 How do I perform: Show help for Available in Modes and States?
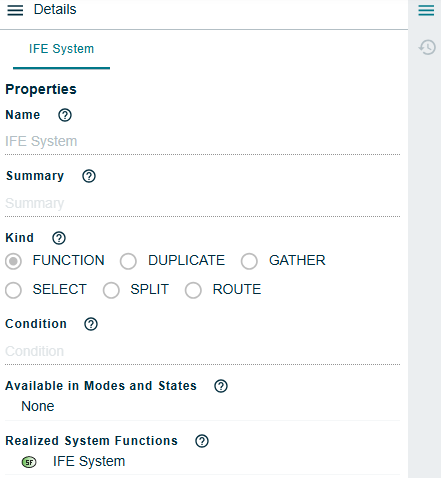(x=221, y=386)
